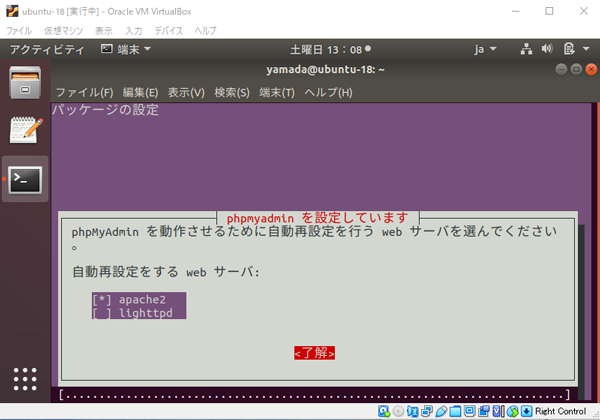
Task: Toggle the apache2 checkbox
Action: click(101, 300)
